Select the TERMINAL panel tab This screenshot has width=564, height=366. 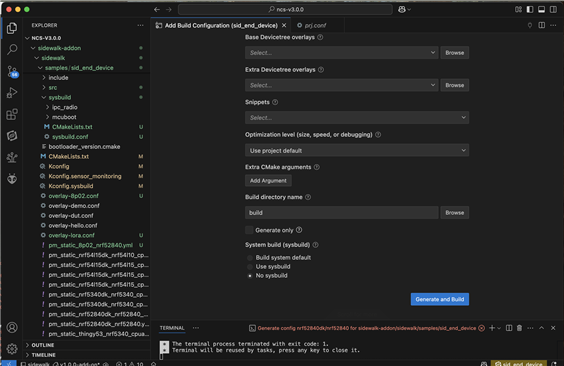(x=172, y=328)
